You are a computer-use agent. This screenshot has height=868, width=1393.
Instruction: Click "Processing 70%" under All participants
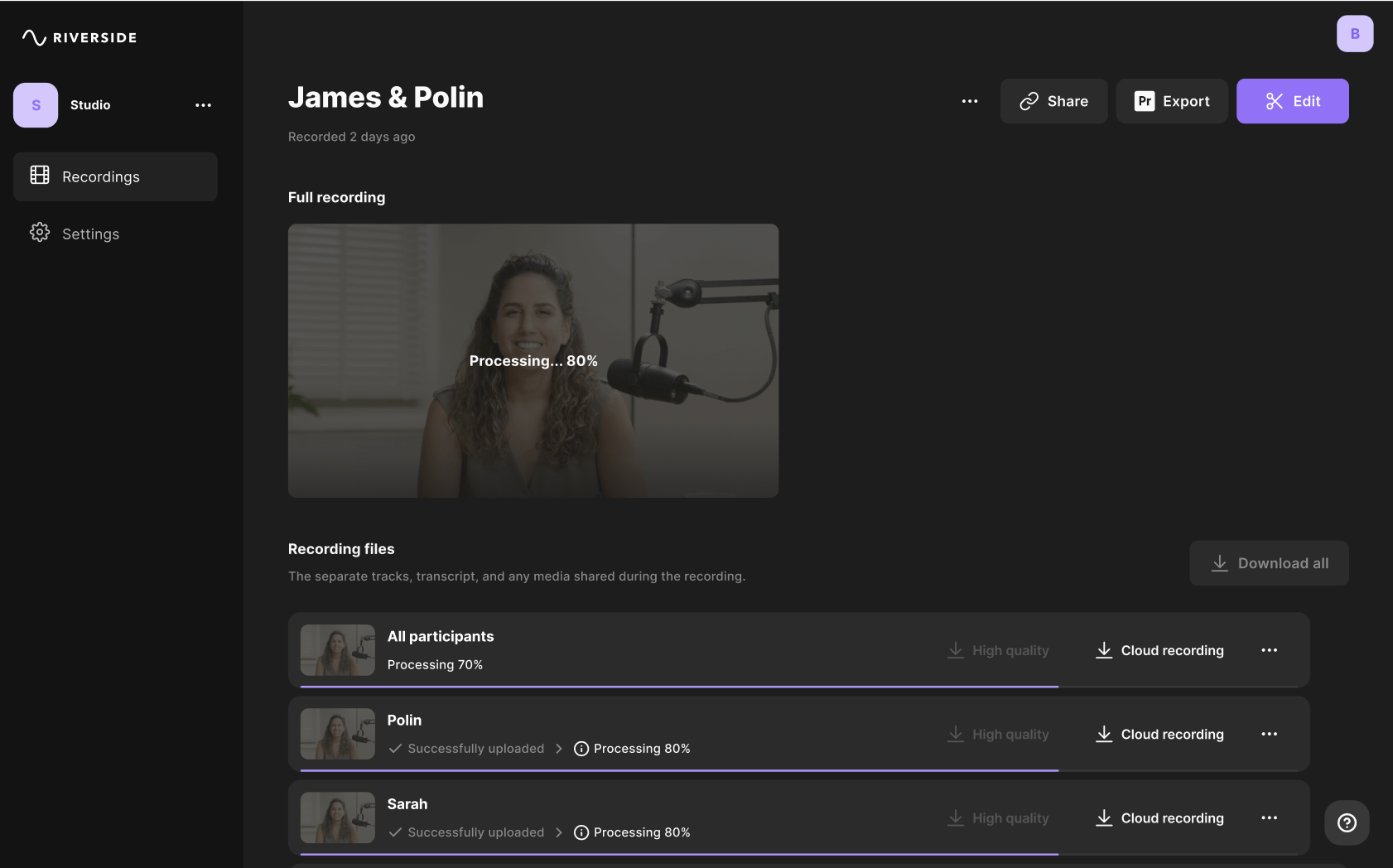[x=435, y=664]
